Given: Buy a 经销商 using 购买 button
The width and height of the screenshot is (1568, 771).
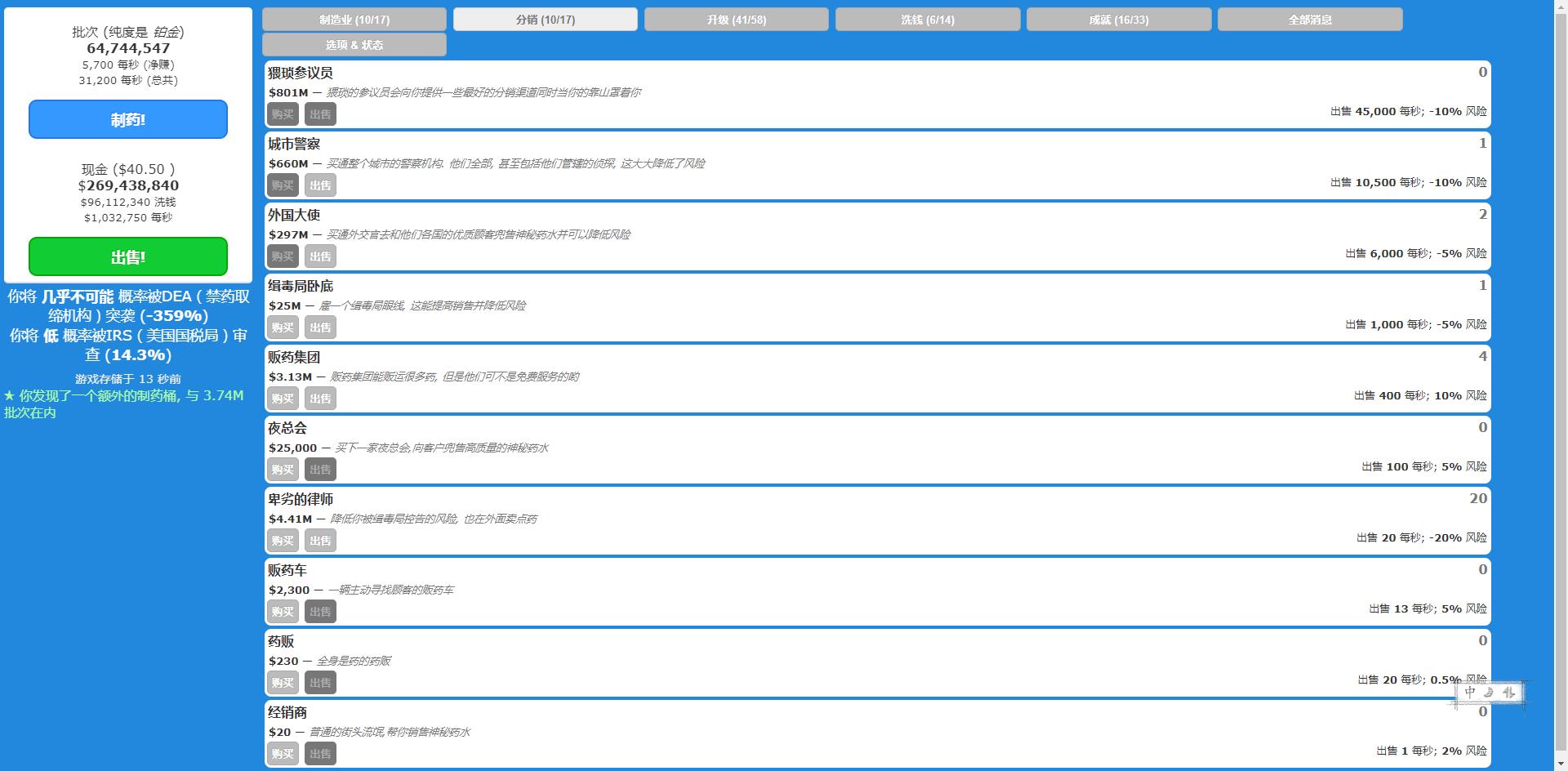Looking at the screenshot, I should [x=283, y=754].
